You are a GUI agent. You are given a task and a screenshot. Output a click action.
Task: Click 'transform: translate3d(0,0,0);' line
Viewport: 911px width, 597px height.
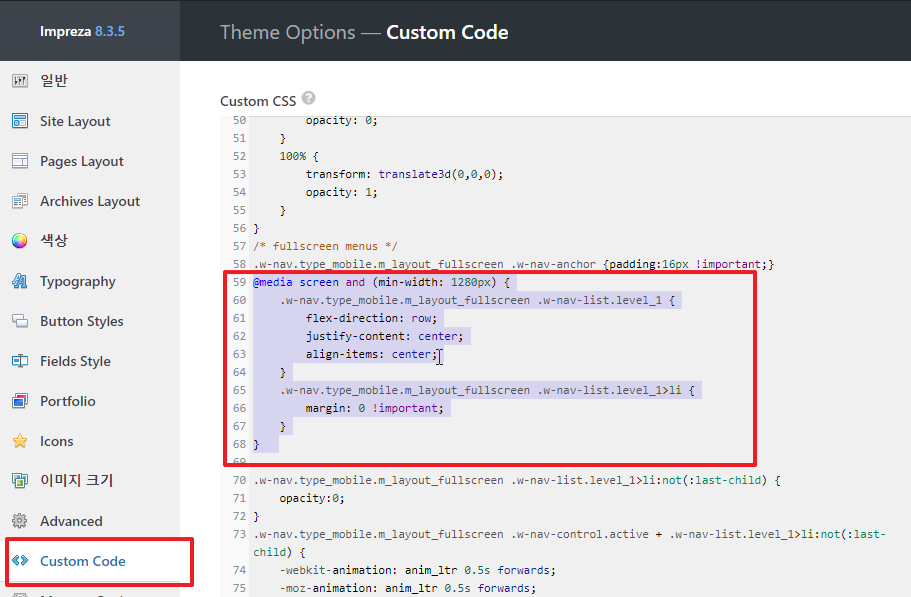[x=404, y=174]
